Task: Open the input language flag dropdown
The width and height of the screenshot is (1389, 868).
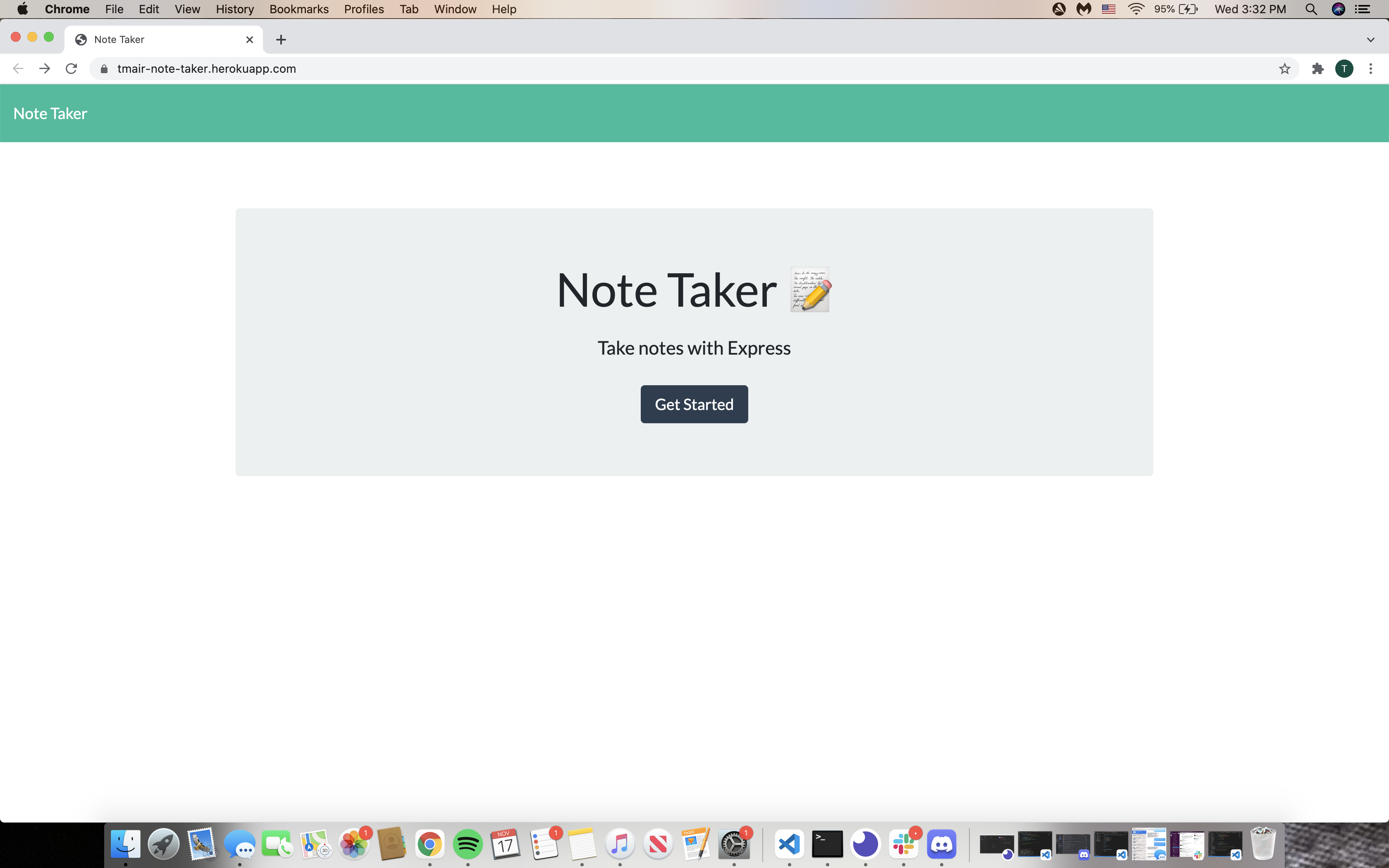Action: (x=1108, y=9)
